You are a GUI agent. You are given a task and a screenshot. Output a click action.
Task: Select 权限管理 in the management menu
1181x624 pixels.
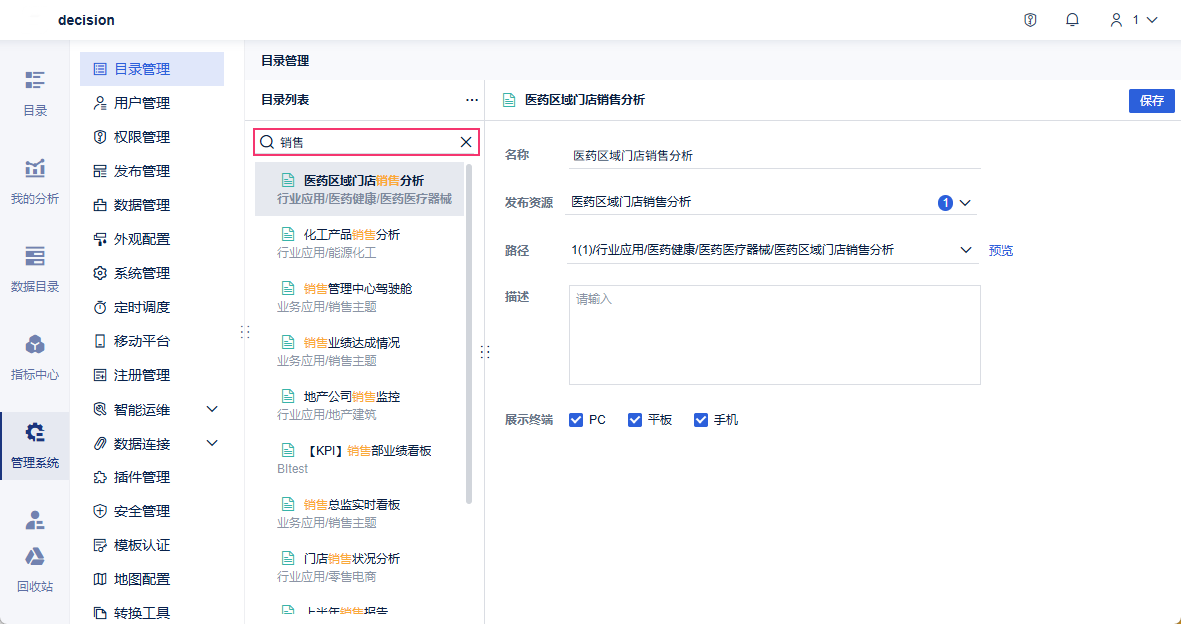pyautogui.click(x=141, y=137)
